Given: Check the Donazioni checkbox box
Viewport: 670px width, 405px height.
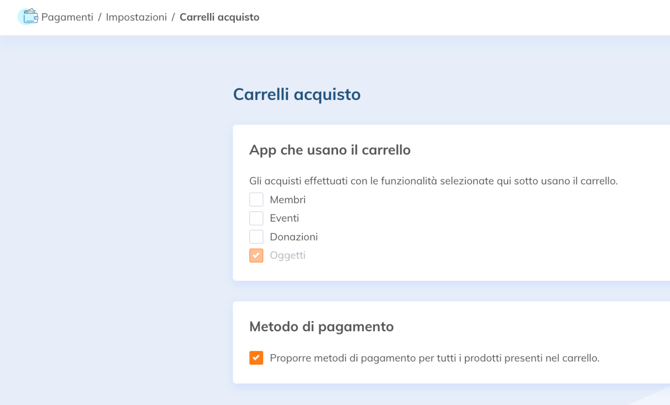Looking at the screenshot, I should 256,237.
